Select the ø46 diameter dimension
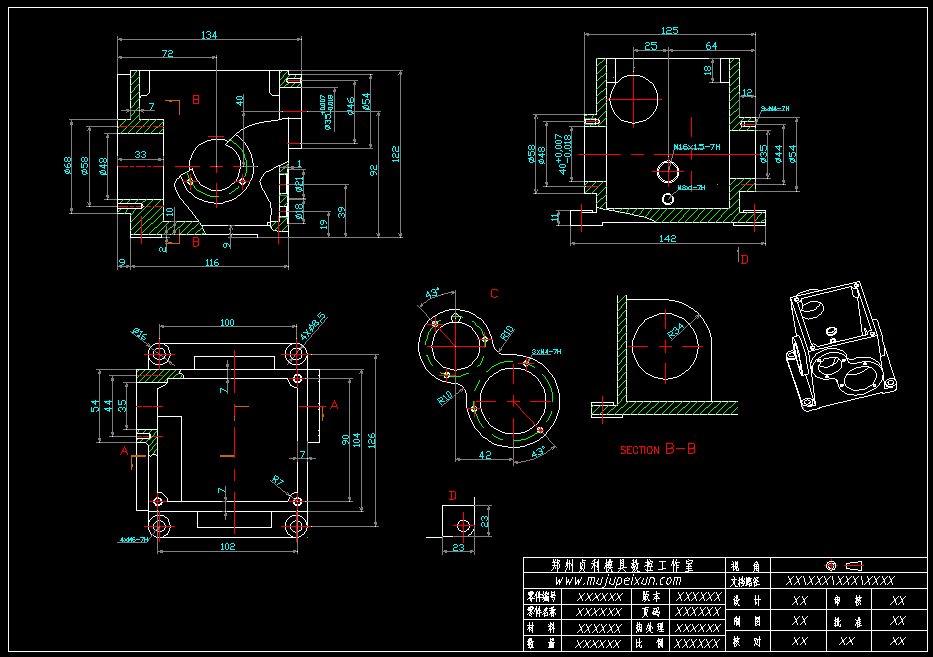The image size is (933, 657). (x=350, y=106)
